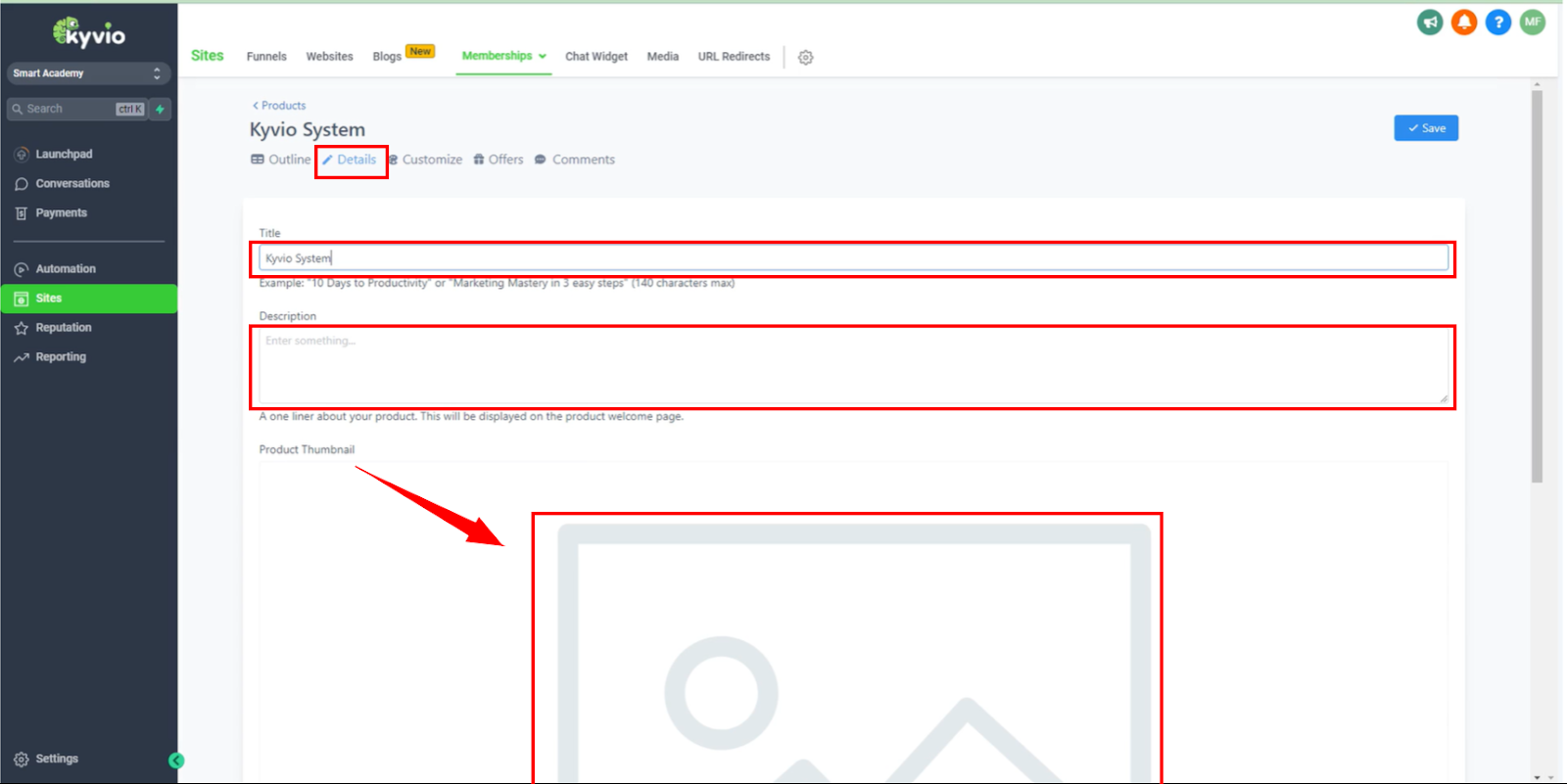Click the megaphone announcements icon

[1430, 23]
